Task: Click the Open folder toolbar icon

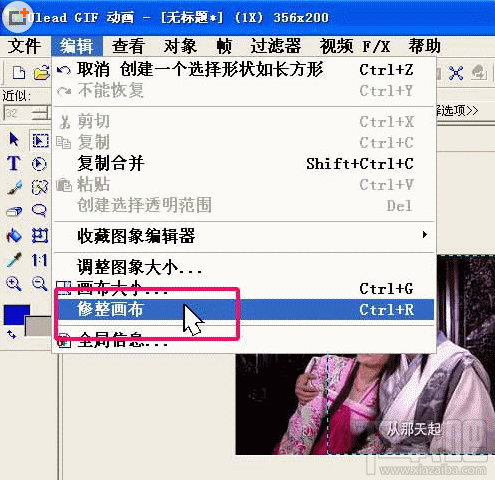Action: [41, 73]
